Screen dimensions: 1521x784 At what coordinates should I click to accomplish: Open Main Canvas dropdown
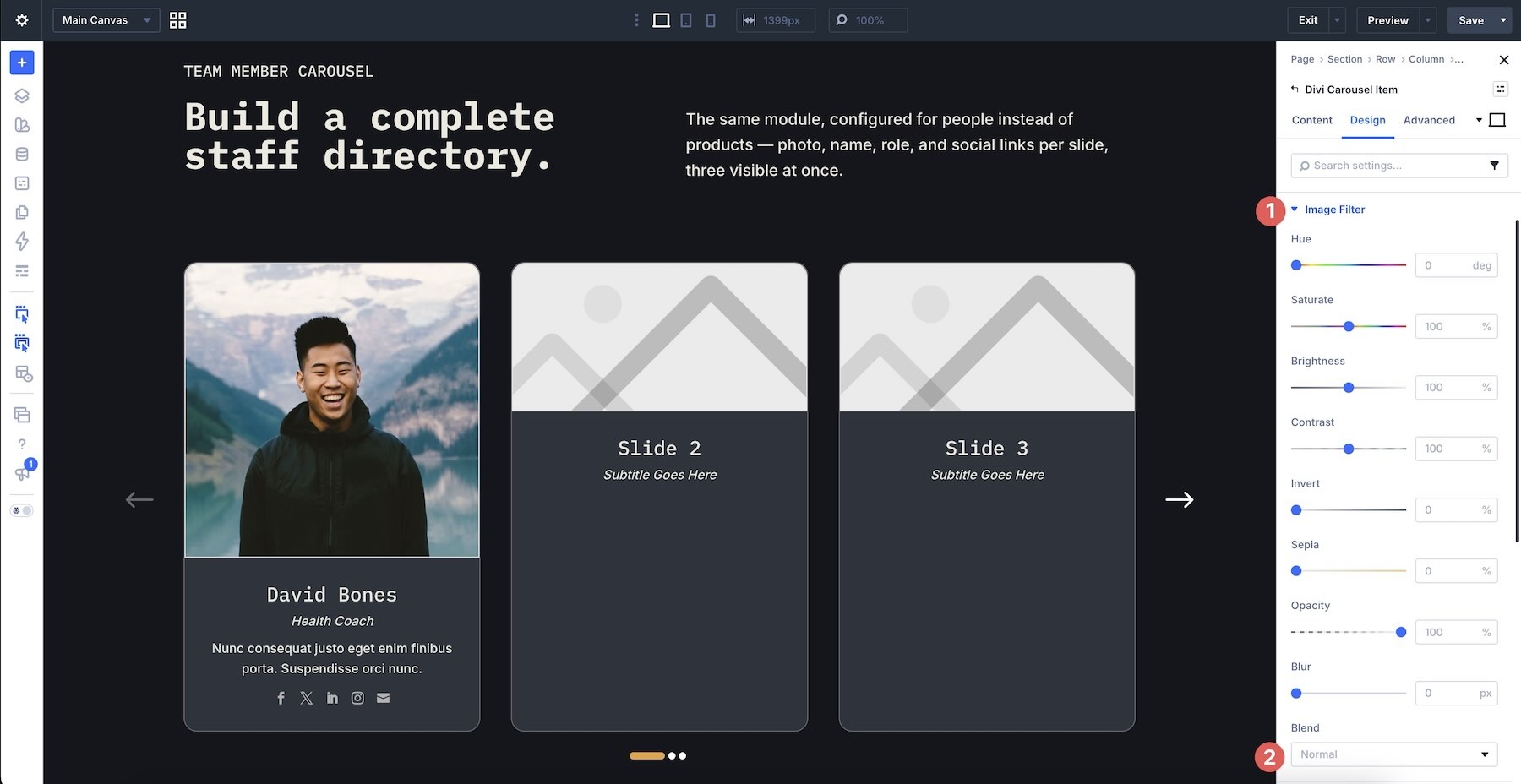pos(106,20)
